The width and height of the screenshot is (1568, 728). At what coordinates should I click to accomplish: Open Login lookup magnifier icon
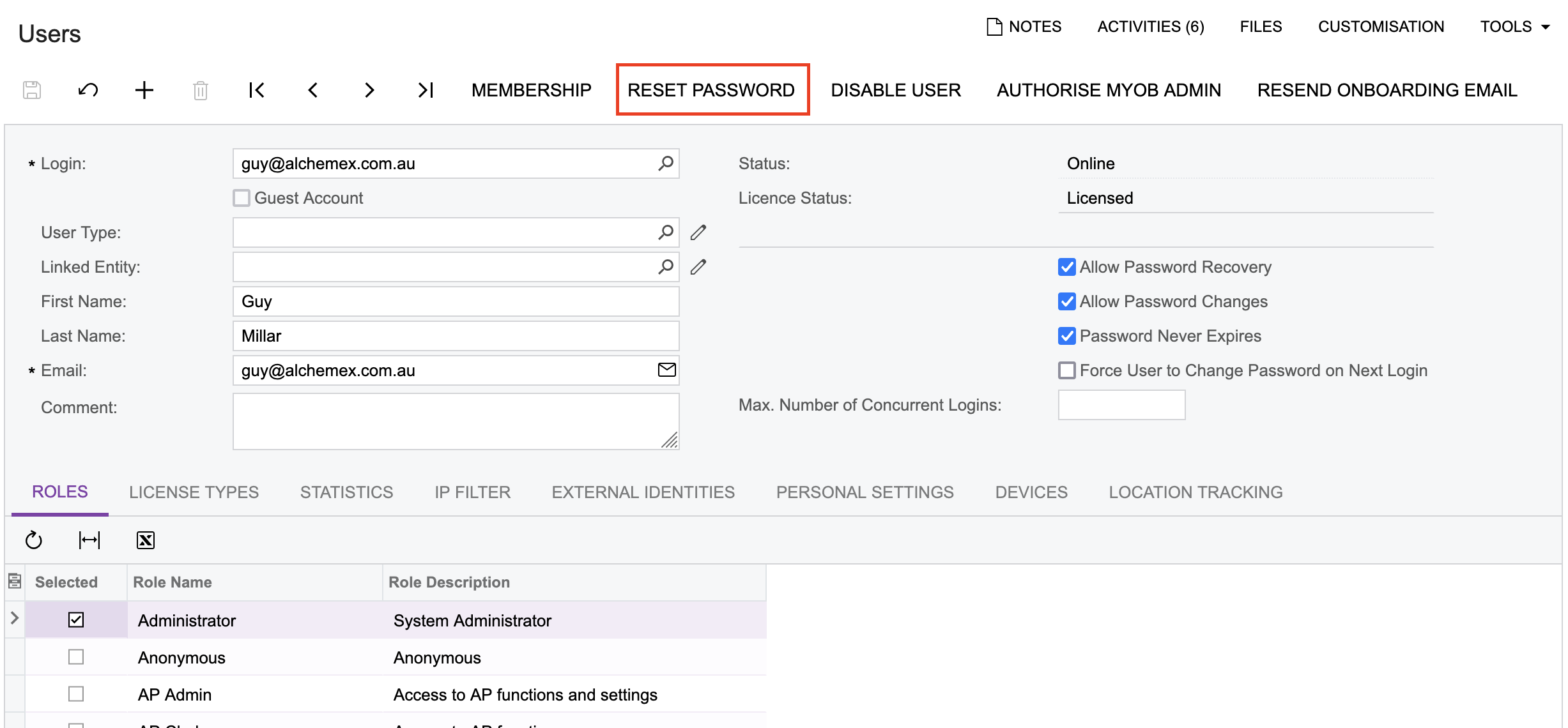click(666, 163)
